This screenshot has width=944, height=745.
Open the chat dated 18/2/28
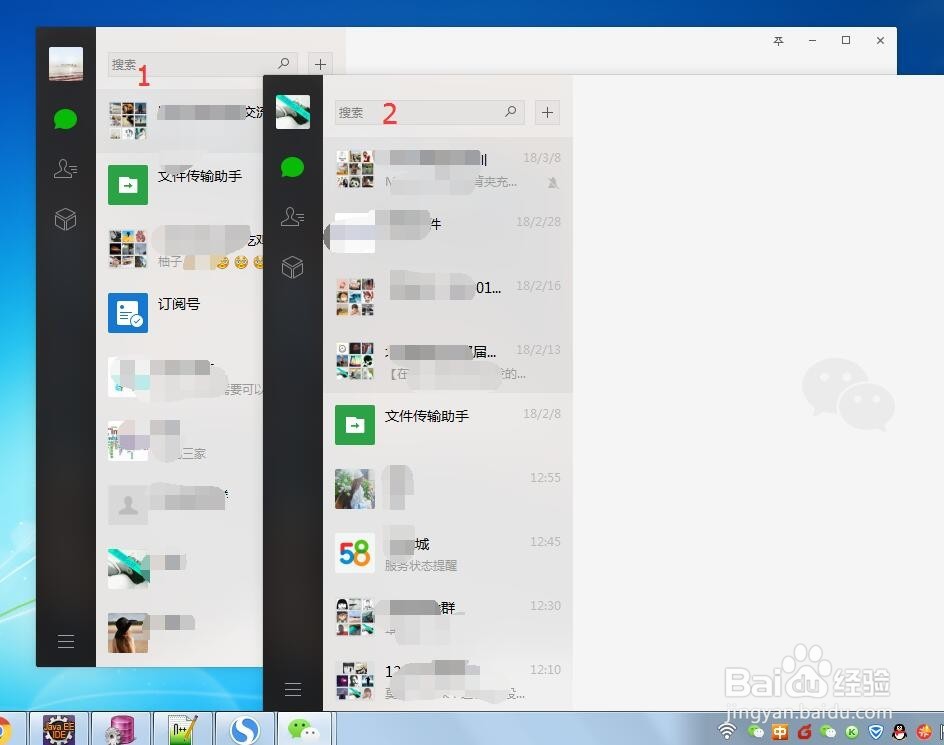(447, 233)
